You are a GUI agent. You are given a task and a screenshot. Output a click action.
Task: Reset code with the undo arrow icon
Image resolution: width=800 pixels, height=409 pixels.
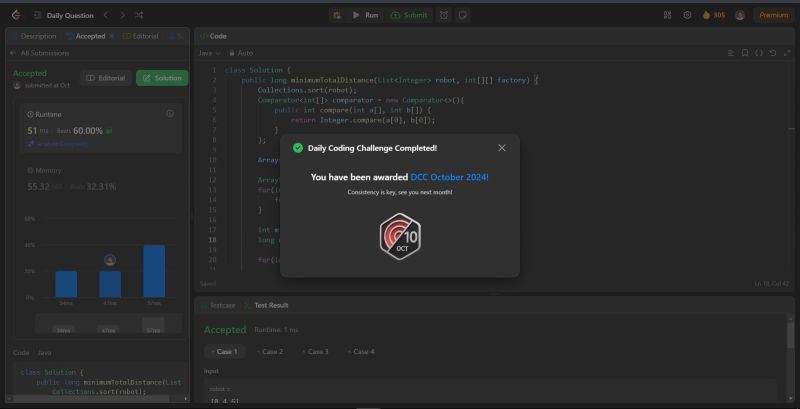772,53
